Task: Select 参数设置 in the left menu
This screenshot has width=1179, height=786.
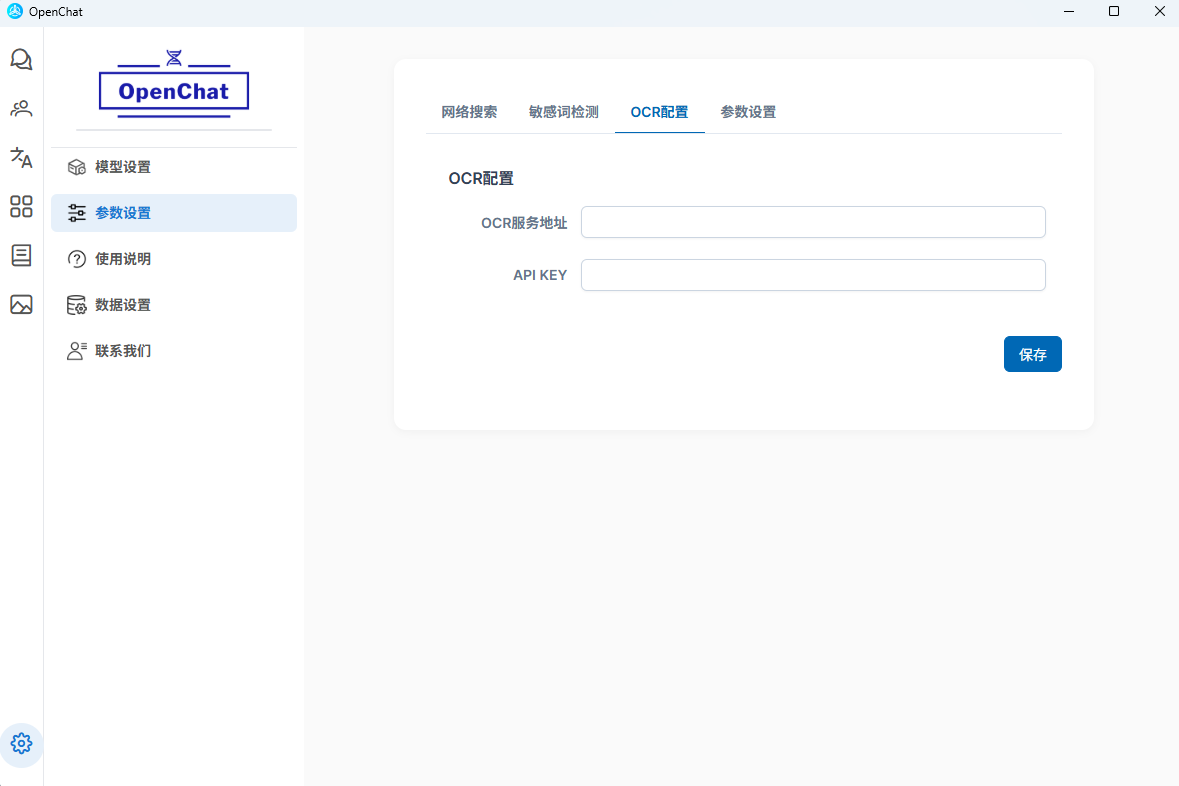Action: pyautogui.click(x=174, y=213)
